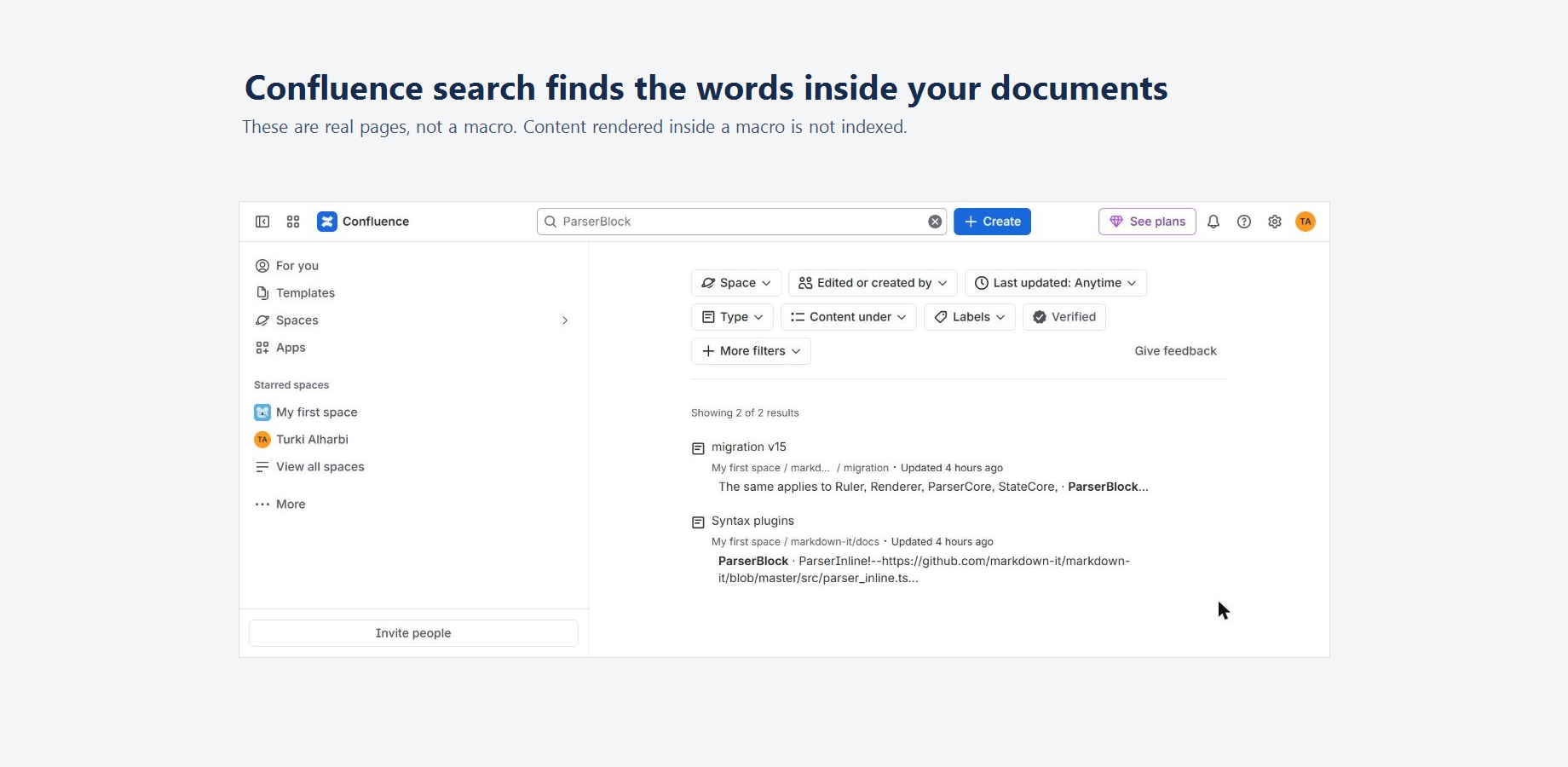Open the help question mark icon
The height and width of the screenshot is (767, 1568).
pyautogui.click(x=1244, y=222)
